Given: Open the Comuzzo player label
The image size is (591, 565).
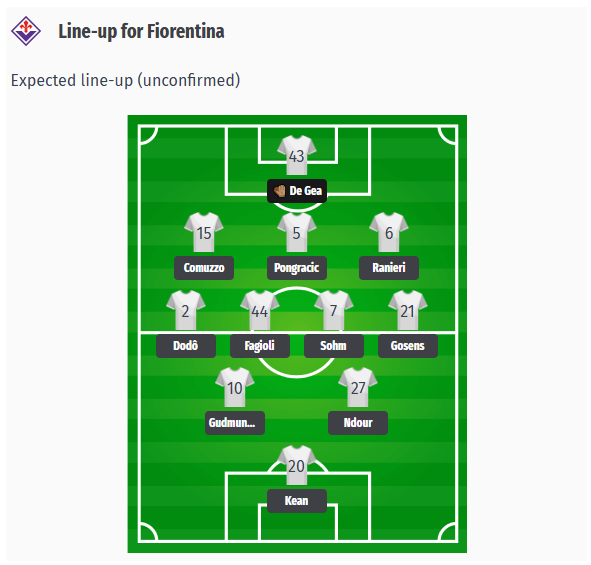Looking at the screenshot, I should click(x=204, y=268).
